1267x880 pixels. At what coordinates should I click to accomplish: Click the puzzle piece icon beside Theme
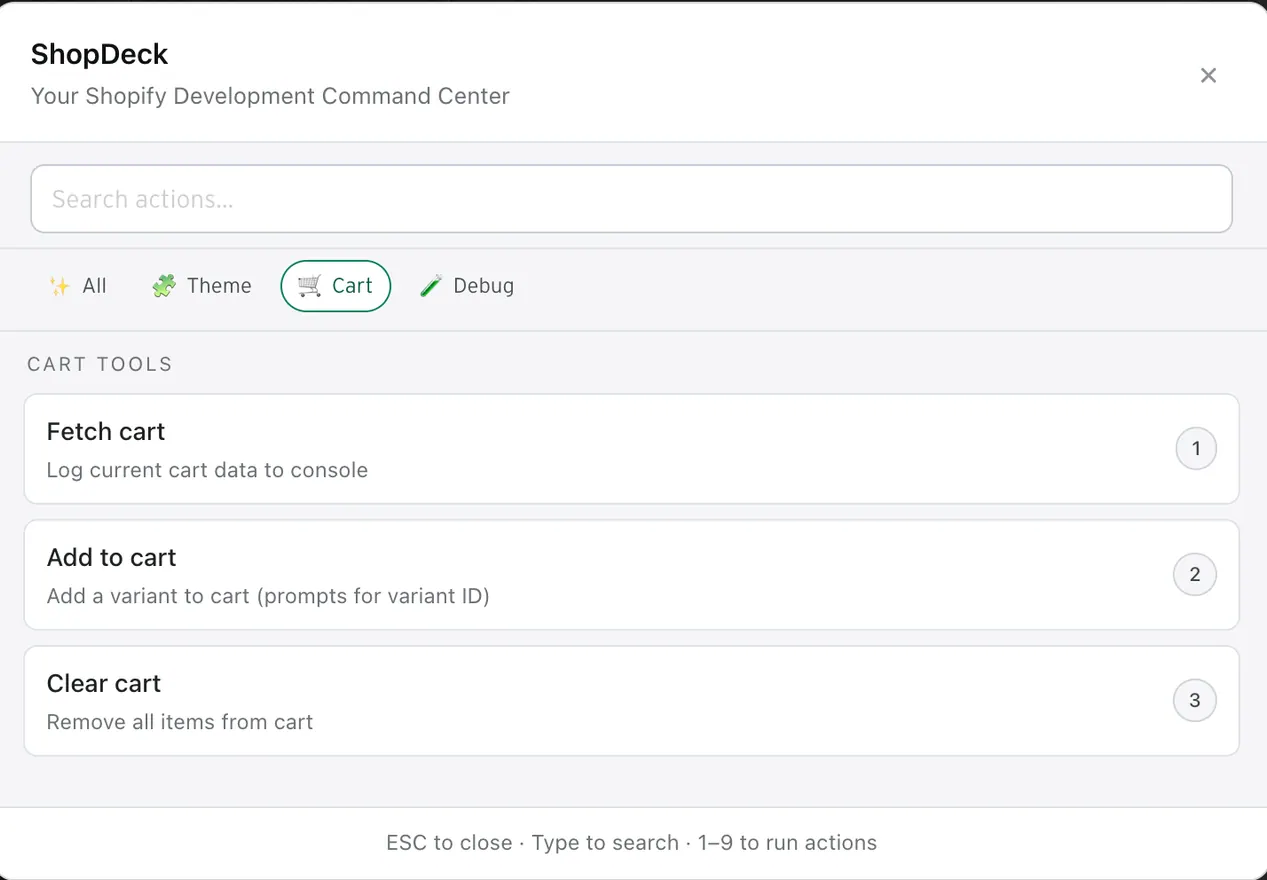(x=163, y=287)
